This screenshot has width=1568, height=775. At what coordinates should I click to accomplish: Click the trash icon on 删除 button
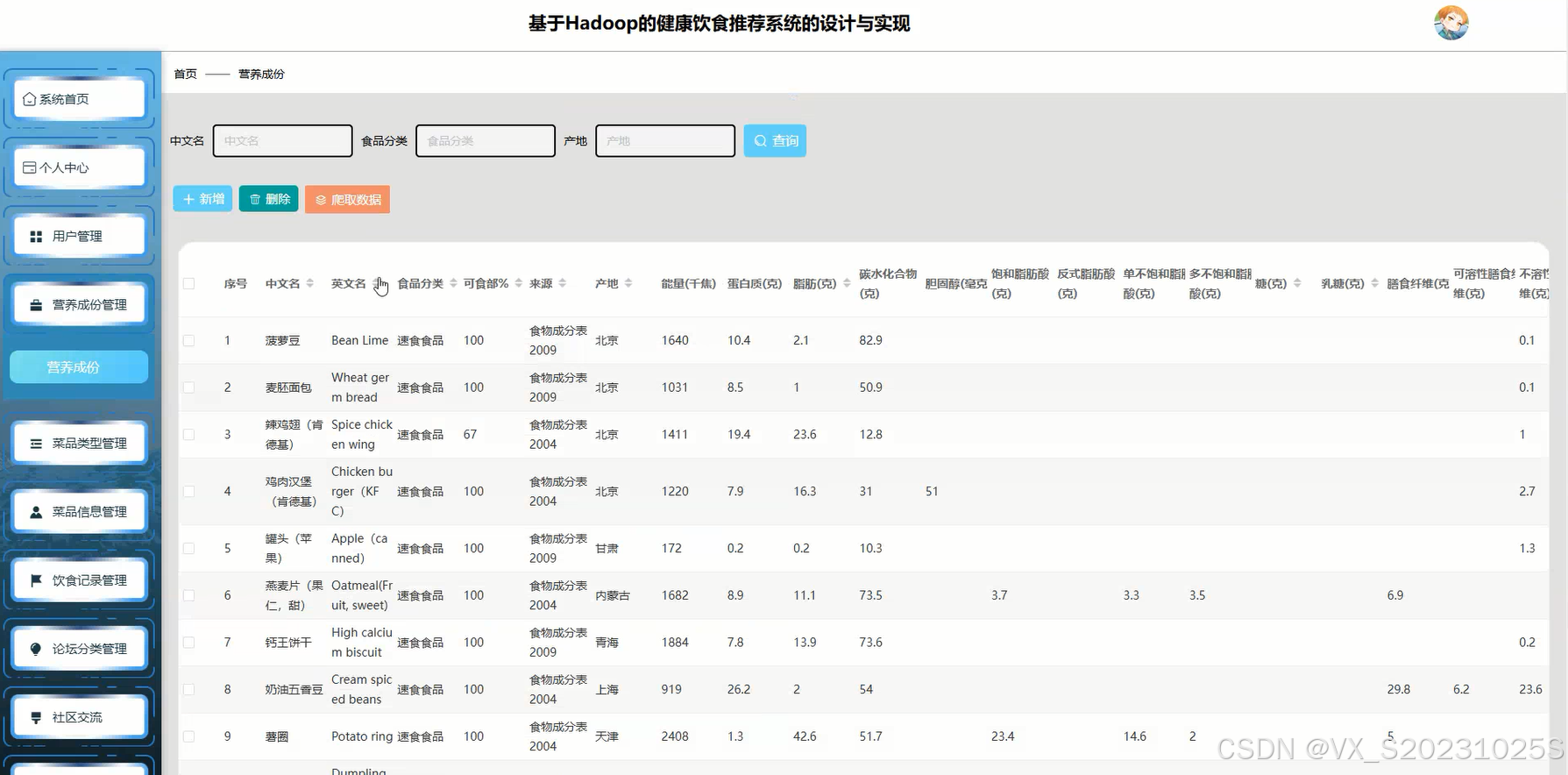point(255,199)
